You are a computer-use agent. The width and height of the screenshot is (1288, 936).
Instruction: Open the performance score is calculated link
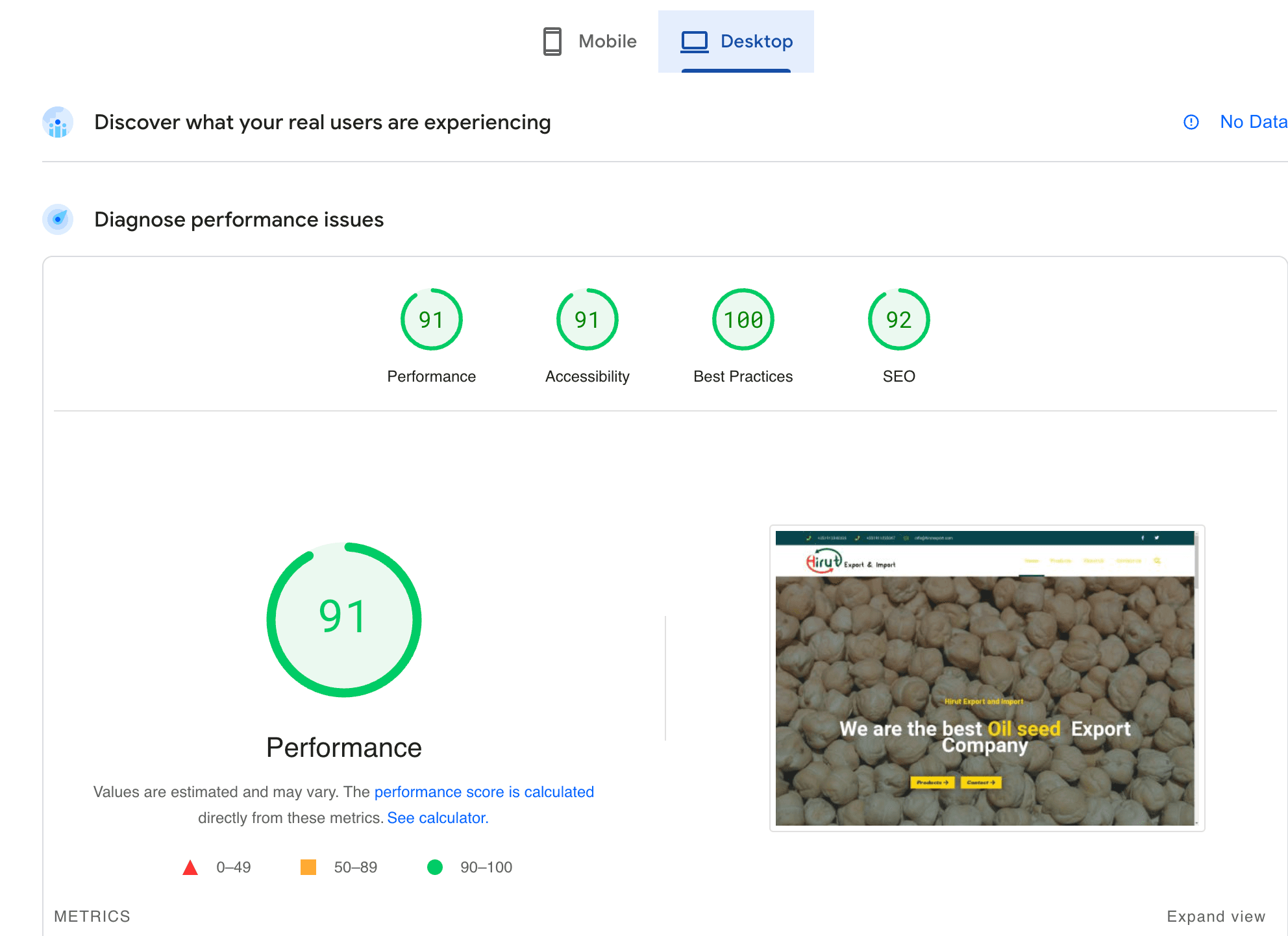click(x=484, y=792)
